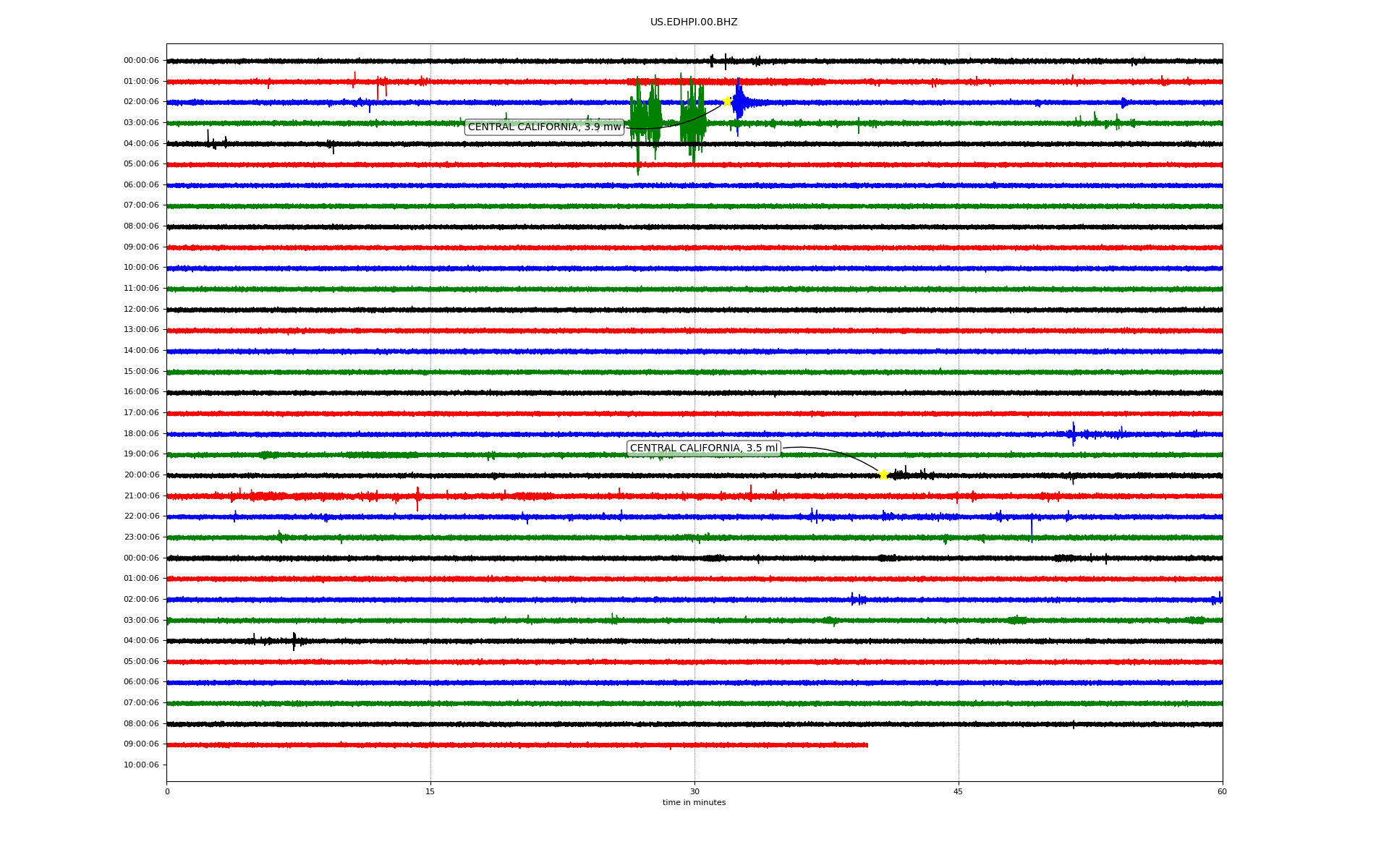1389x868 pixels.
Task: Click the 19:00:06 row label
Action: point(141,454)
